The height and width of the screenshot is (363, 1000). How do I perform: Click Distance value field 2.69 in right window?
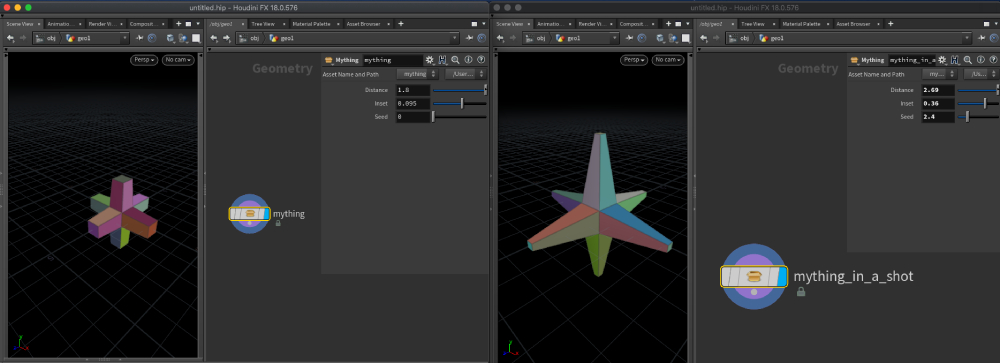pos(938,90)
